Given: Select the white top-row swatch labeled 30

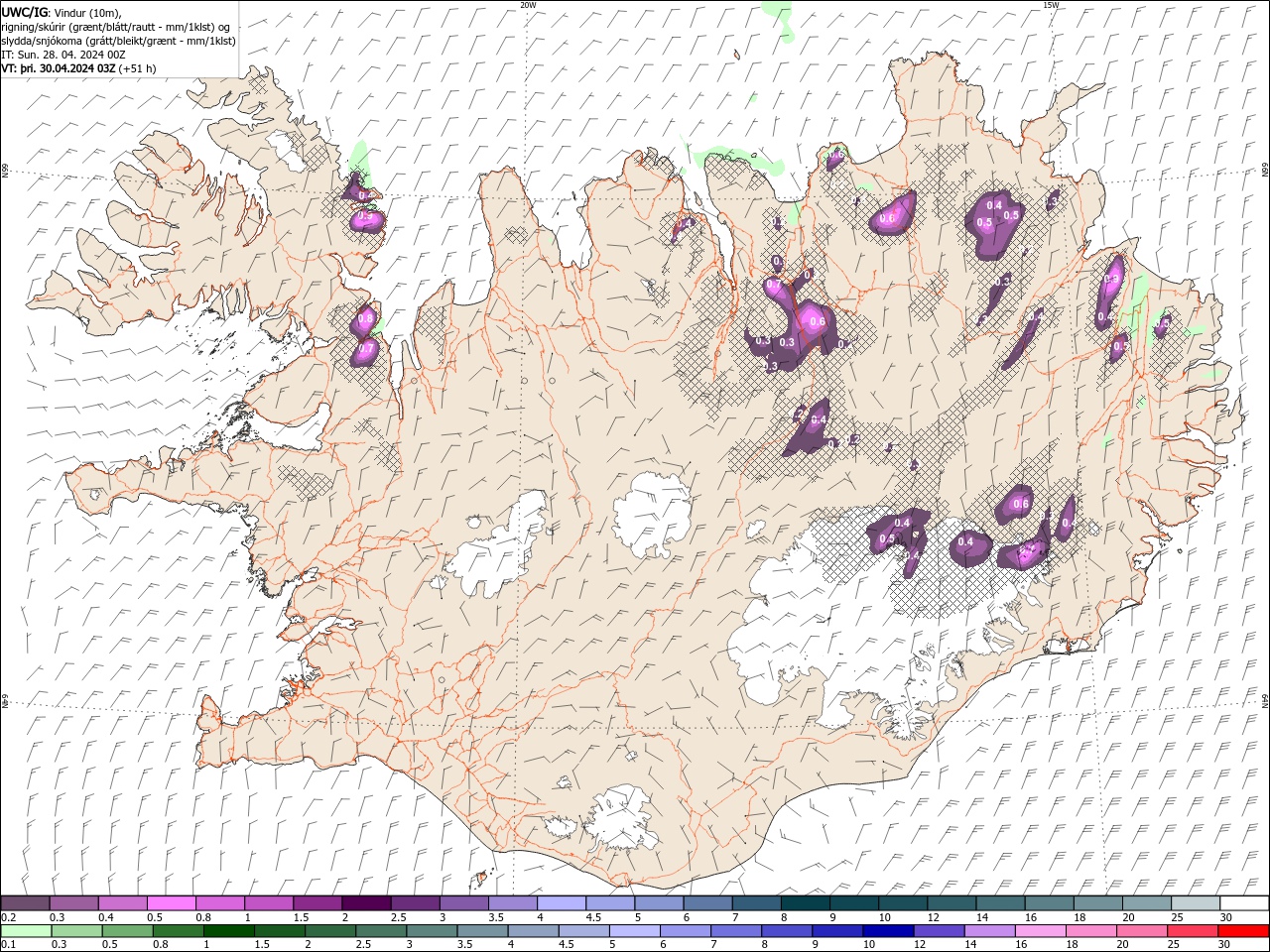Looking at the screenshot, I should [1244, 903].
